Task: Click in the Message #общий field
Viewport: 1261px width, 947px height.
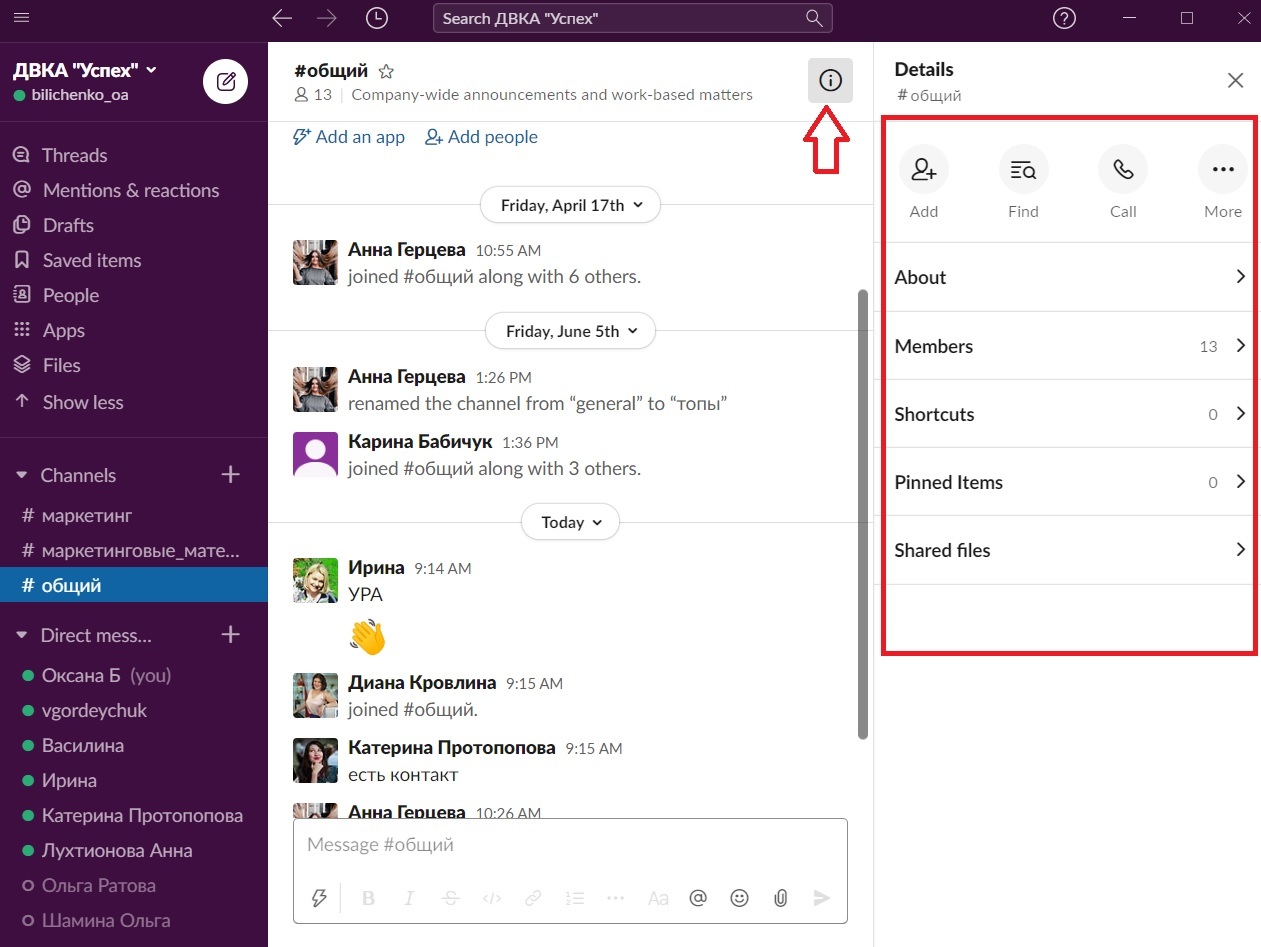Action: (x=570, y=845)
